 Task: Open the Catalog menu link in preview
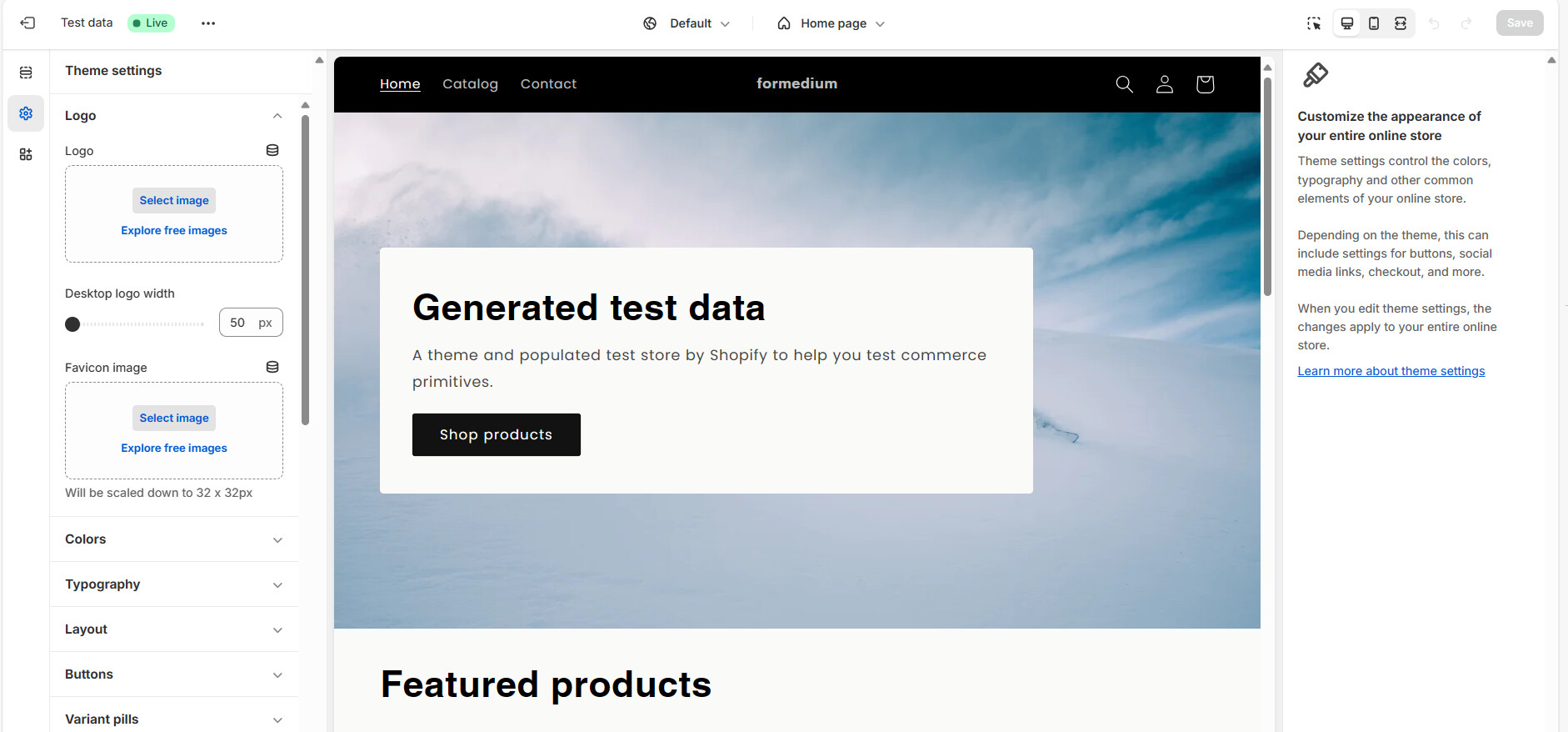[470, 84]
